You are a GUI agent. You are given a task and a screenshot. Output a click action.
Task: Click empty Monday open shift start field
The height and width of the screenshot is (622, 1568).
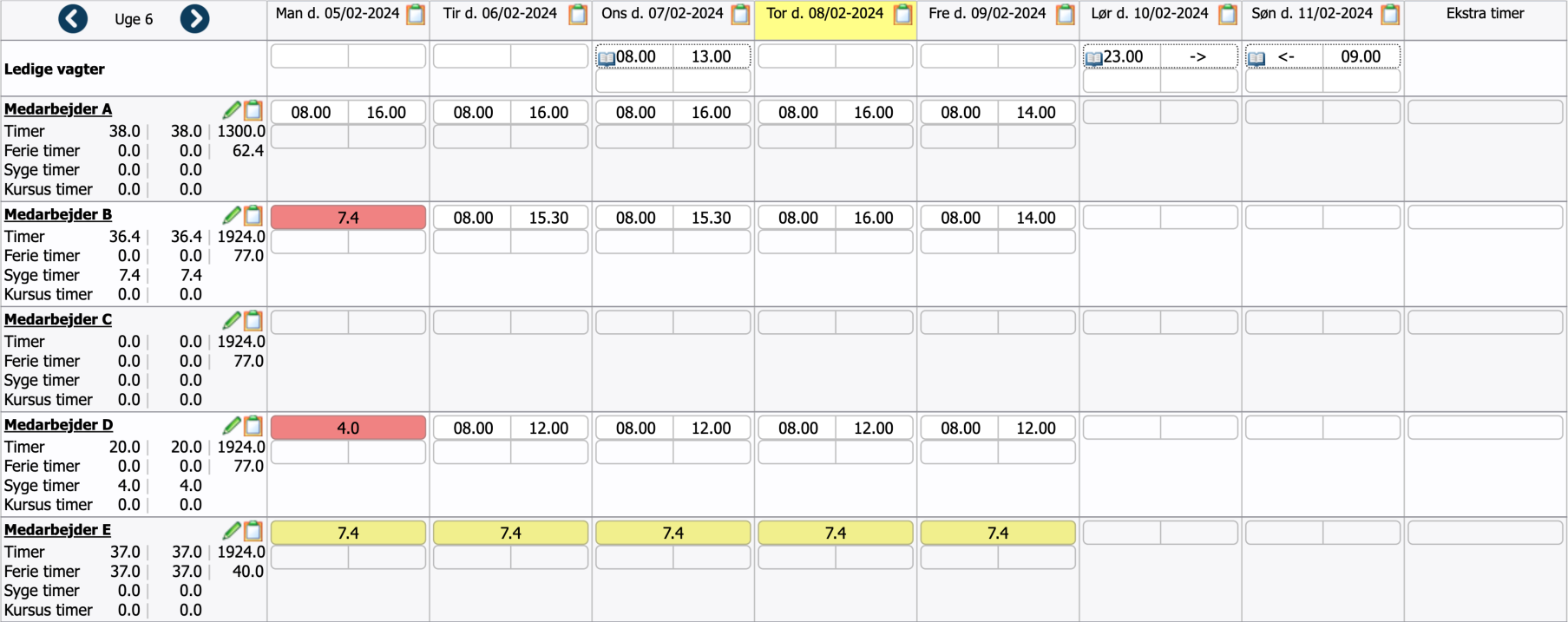[x=311, y=56]
